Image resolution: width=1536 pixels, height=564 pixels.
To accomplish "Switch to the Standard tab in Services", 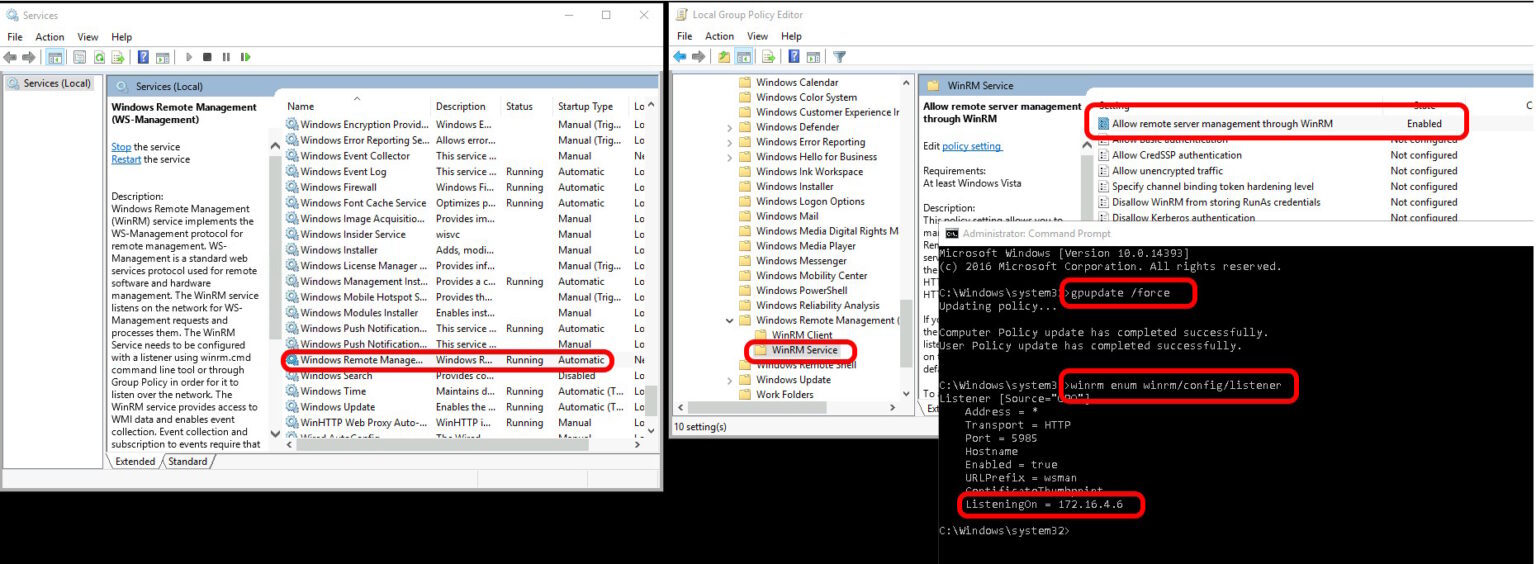I will [187, 462].
